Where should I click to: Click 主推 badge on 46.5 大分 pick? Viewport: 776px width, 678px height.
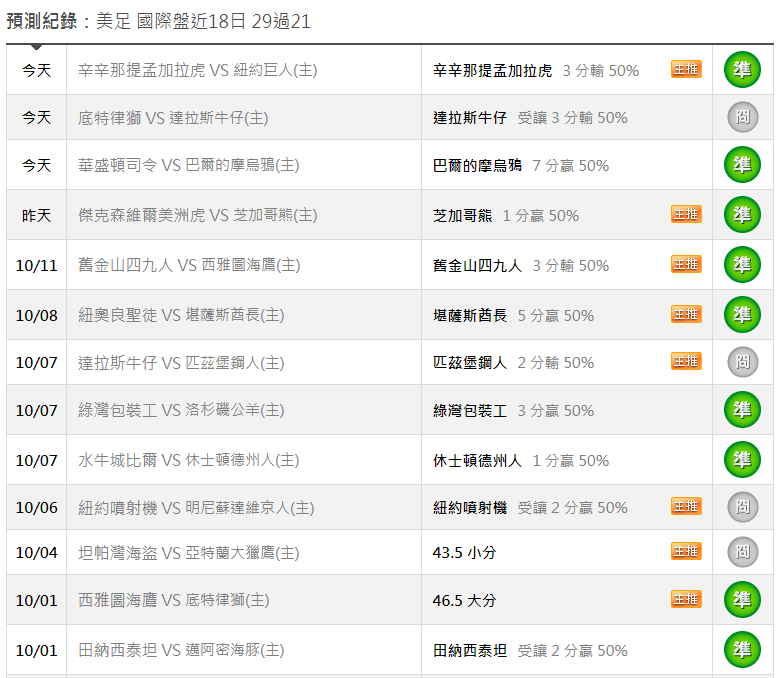click(x=686, y=599)
